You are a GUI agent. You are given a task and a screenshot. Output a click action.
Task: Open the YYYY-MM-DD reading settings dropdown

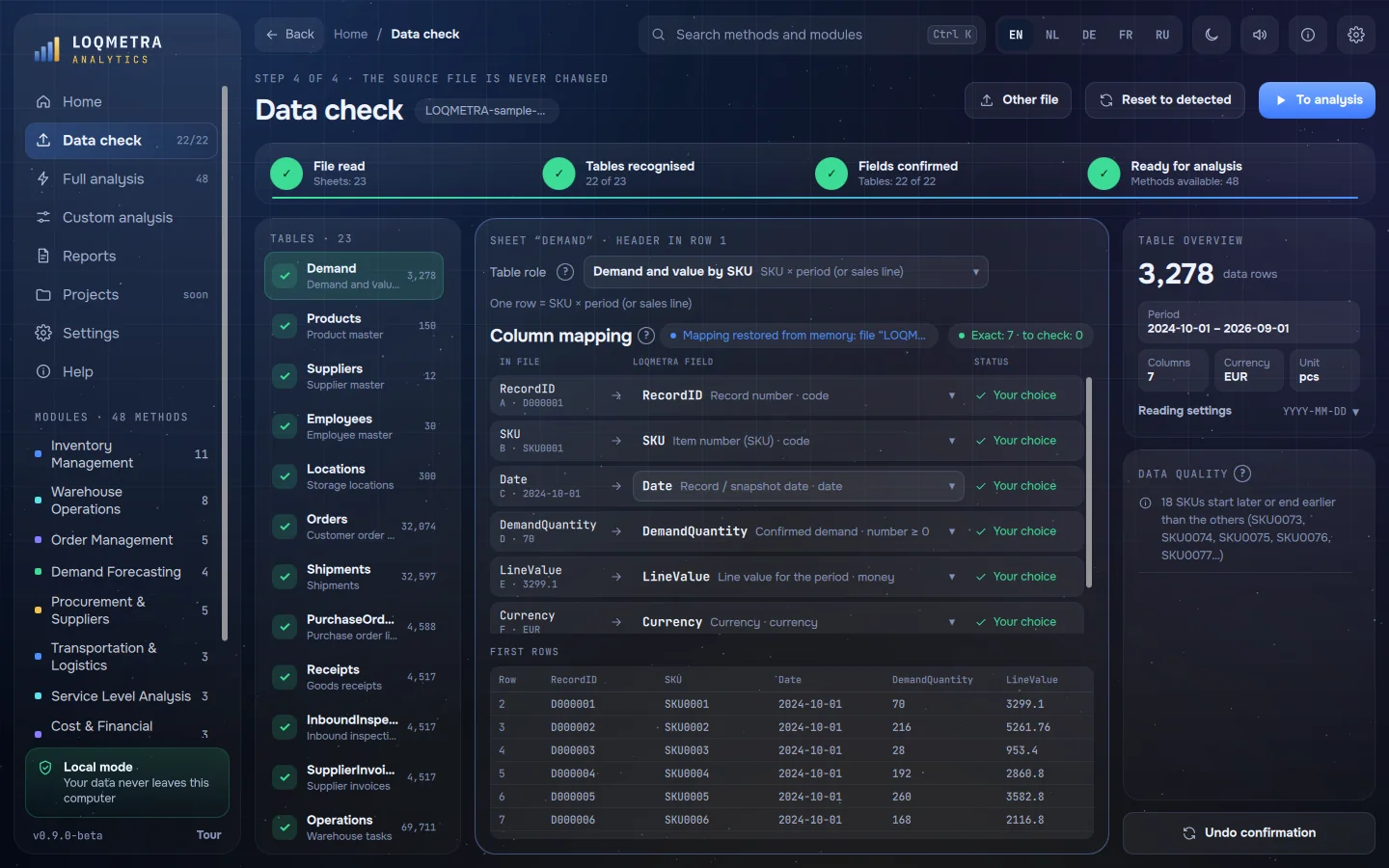pyautogui.click(x=1321, y=412)
